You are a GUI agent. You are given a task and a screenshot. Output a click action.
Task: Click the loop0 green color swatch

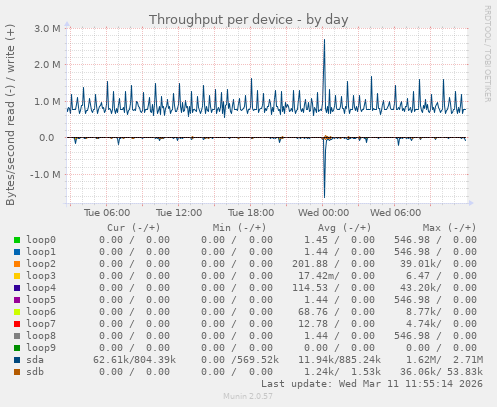pos(17,240)
